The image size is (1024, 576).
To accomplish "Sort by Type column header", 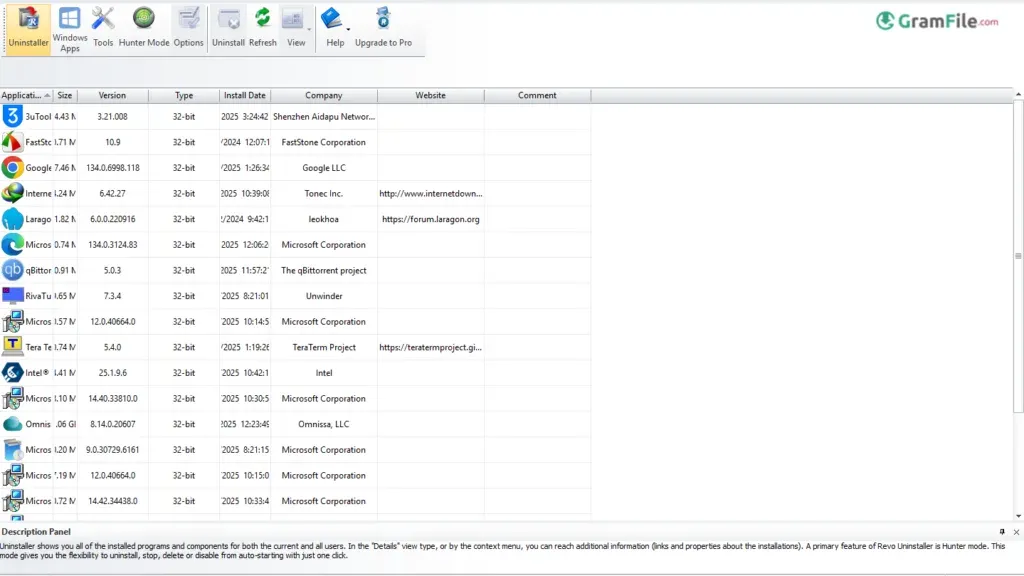I will point(184,95).
